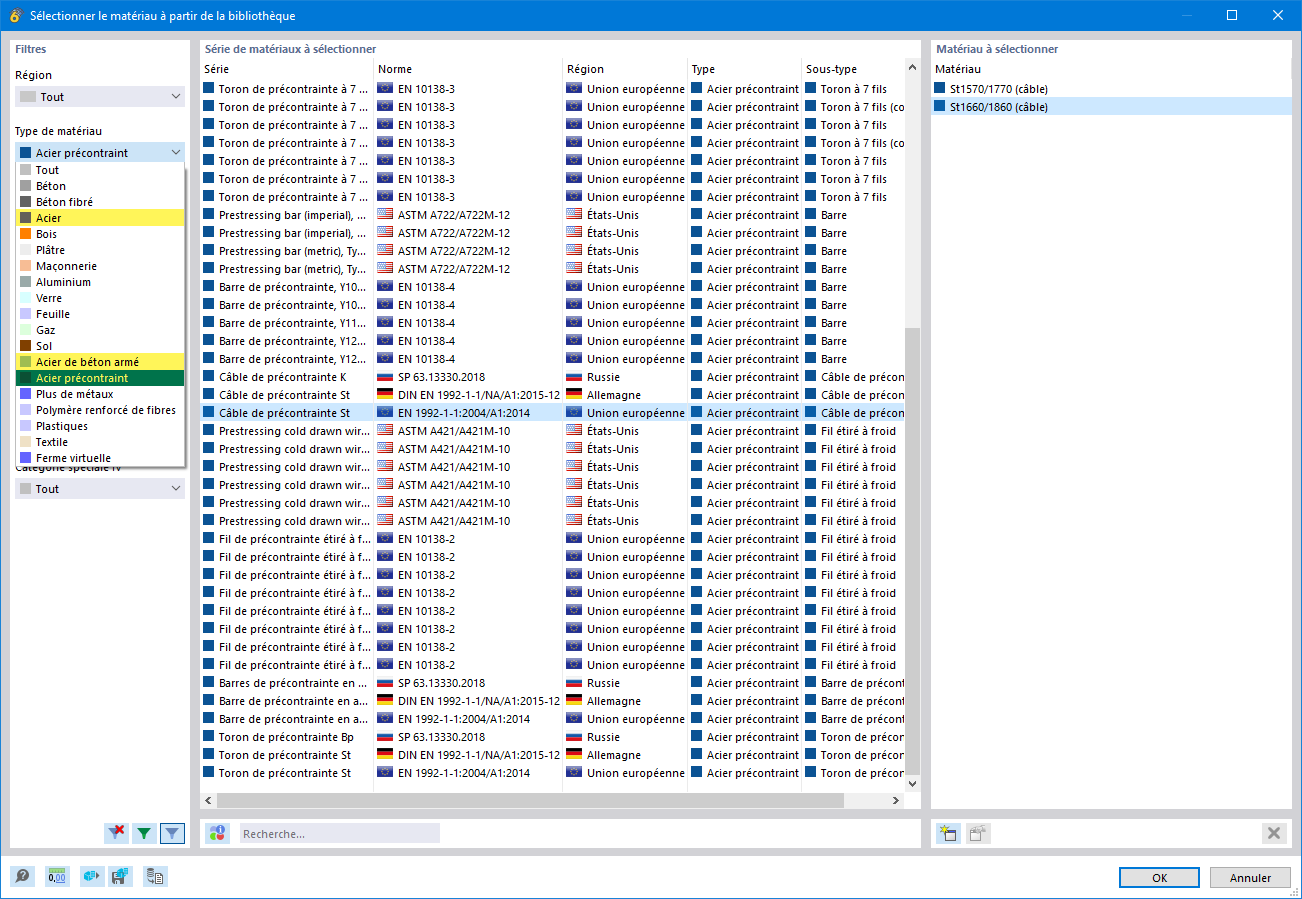
Task: Select Polymère renforcé de fibres option
Action: (x=100, y=410)
